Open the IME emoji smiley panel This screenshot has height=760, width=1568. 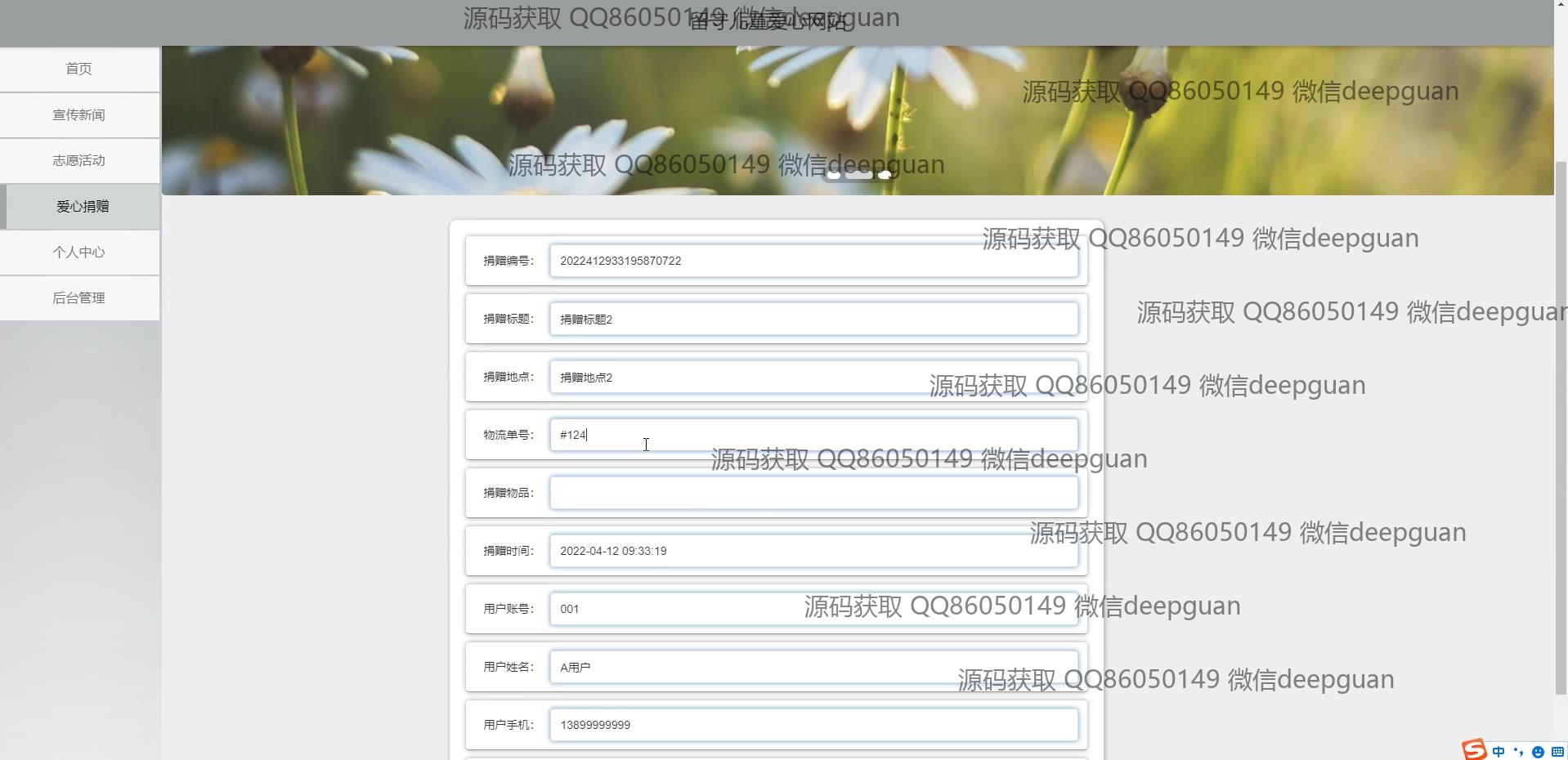tap(1538, 751)
